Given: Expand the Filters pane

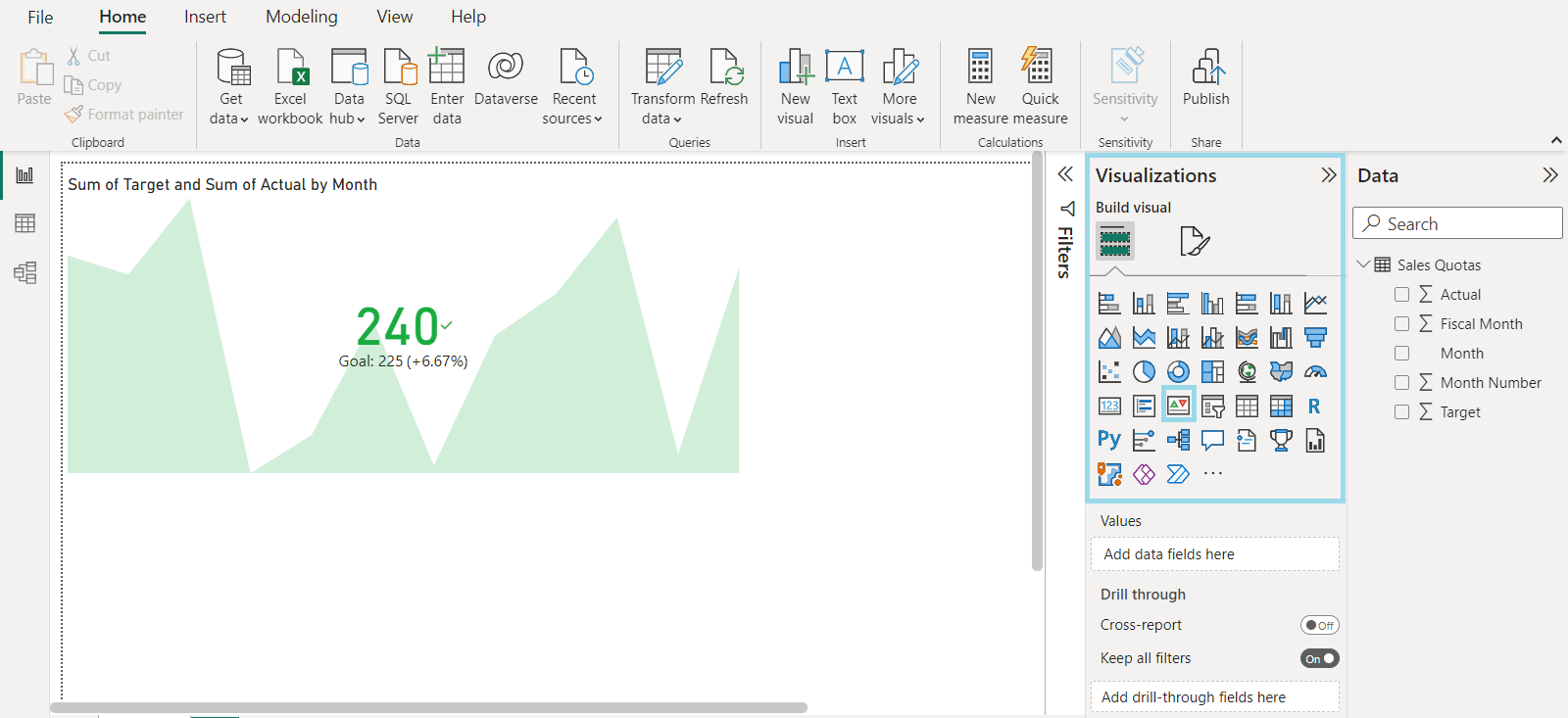Looking at the screenshot, I should coord(1065,174).
